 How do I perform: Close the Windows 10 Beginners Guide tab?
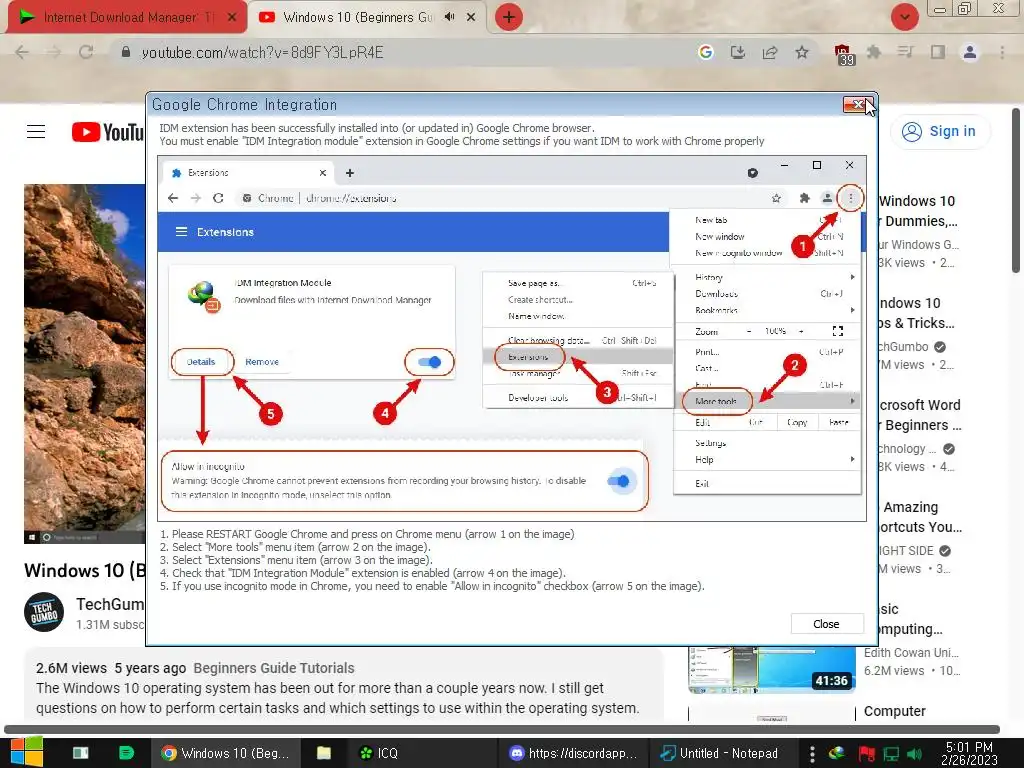pyautogui.click(x=471, y=18)
